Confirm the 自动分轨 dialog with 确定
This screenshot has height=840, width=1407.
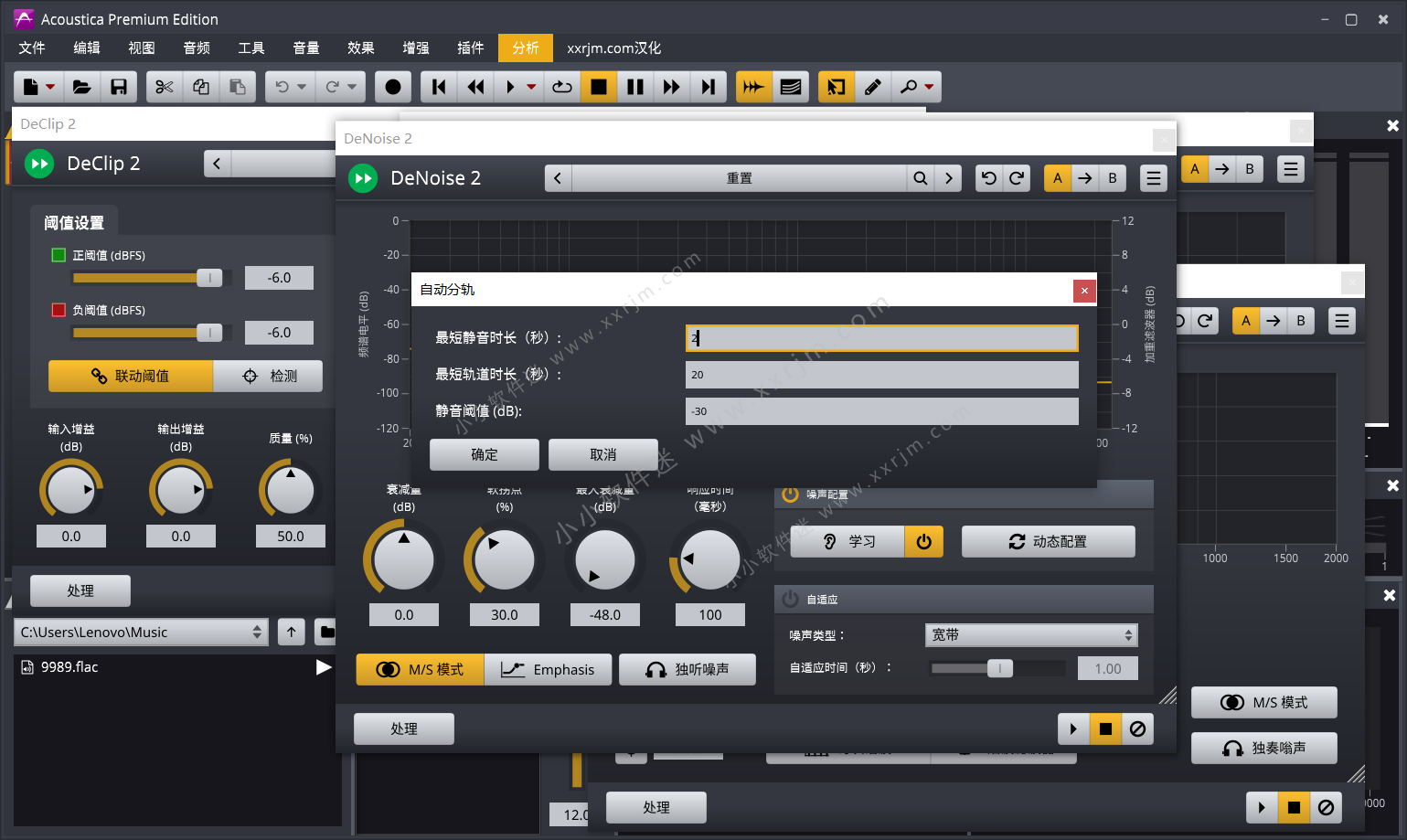pyautogui.click(x=485, y=454)
